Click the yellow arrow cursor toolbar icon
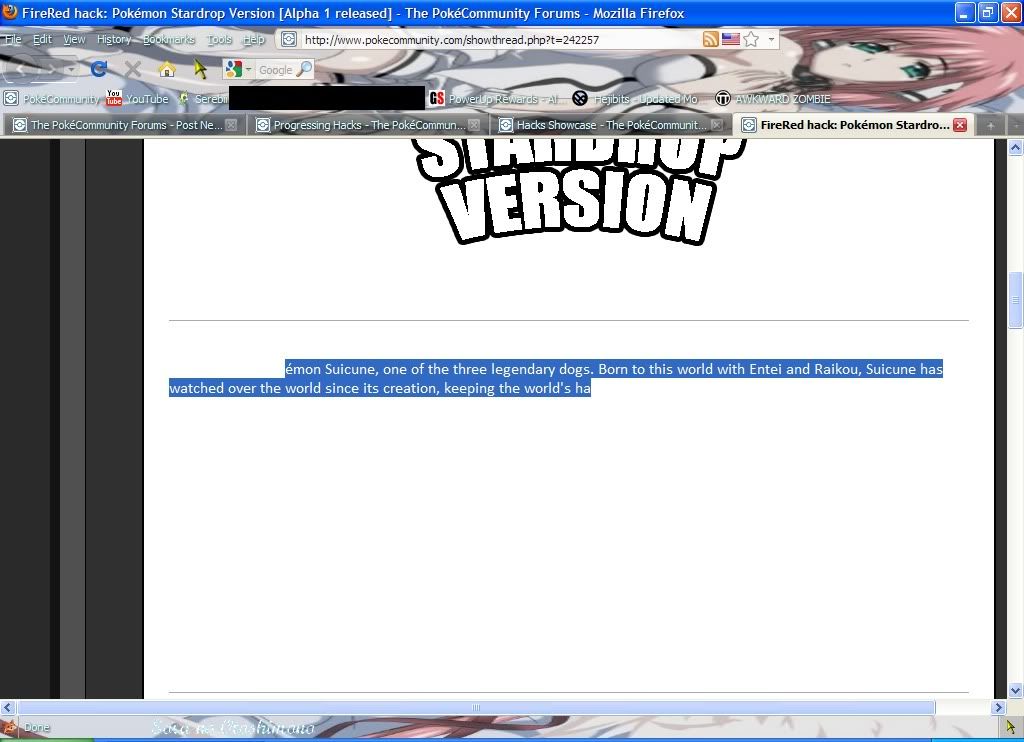 pos(200,69)
